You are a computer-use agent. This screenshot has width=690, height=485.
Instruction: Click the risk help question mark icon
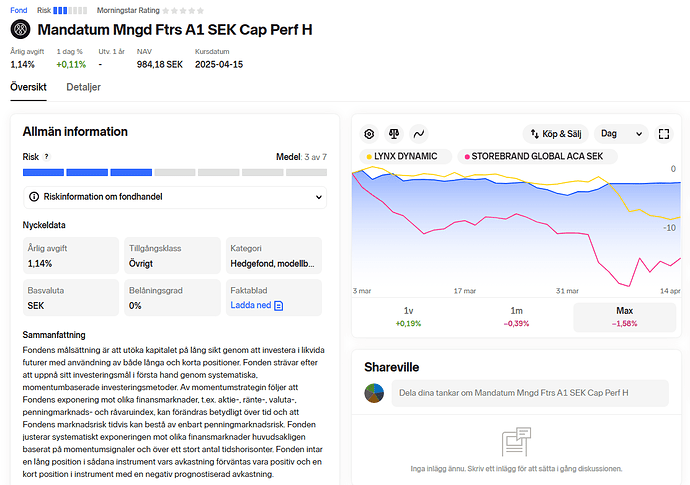click(46, 157)
